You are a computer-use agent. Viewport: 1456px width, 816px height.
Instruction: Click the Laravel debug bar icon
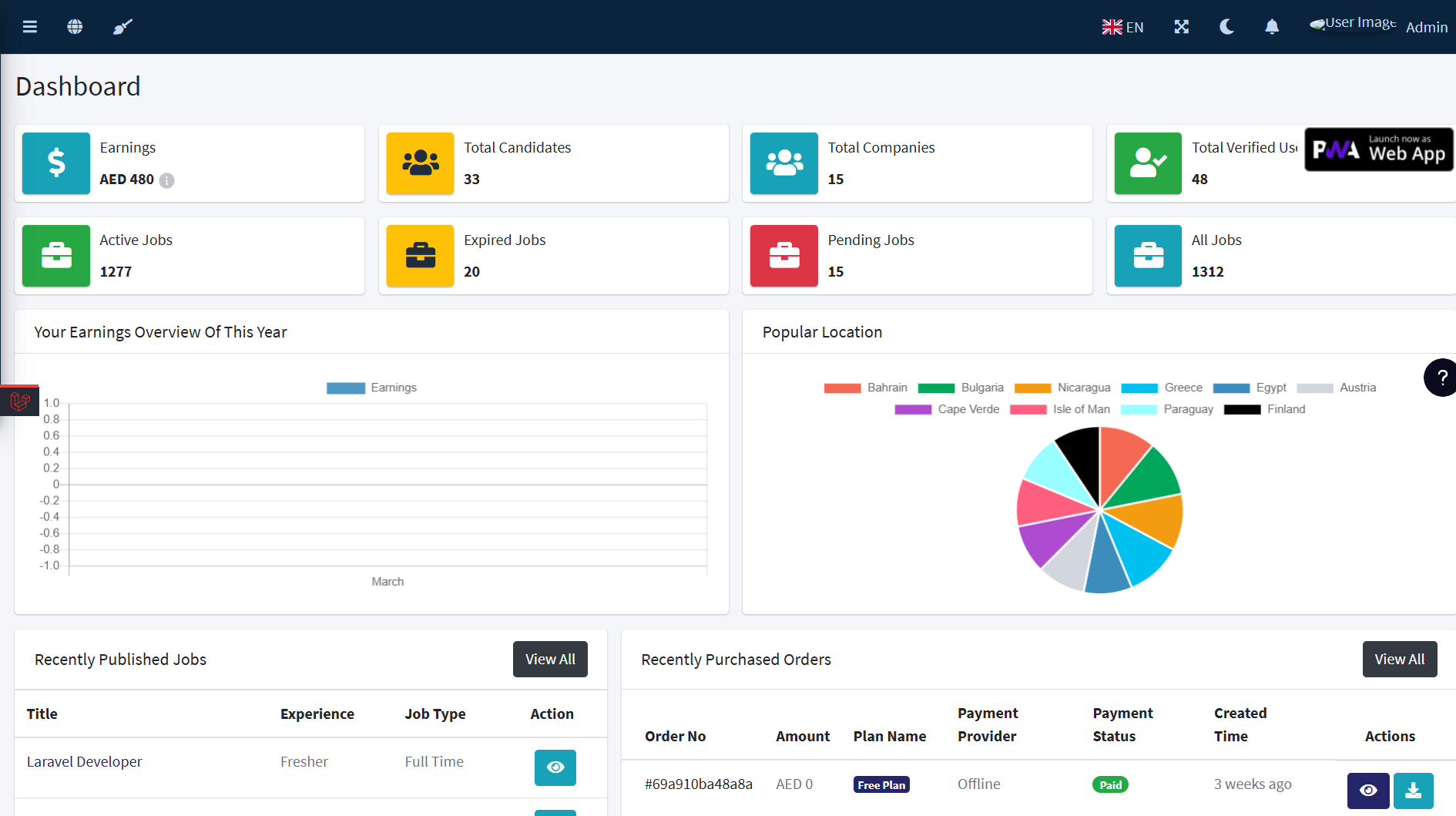tap(20, 401)
